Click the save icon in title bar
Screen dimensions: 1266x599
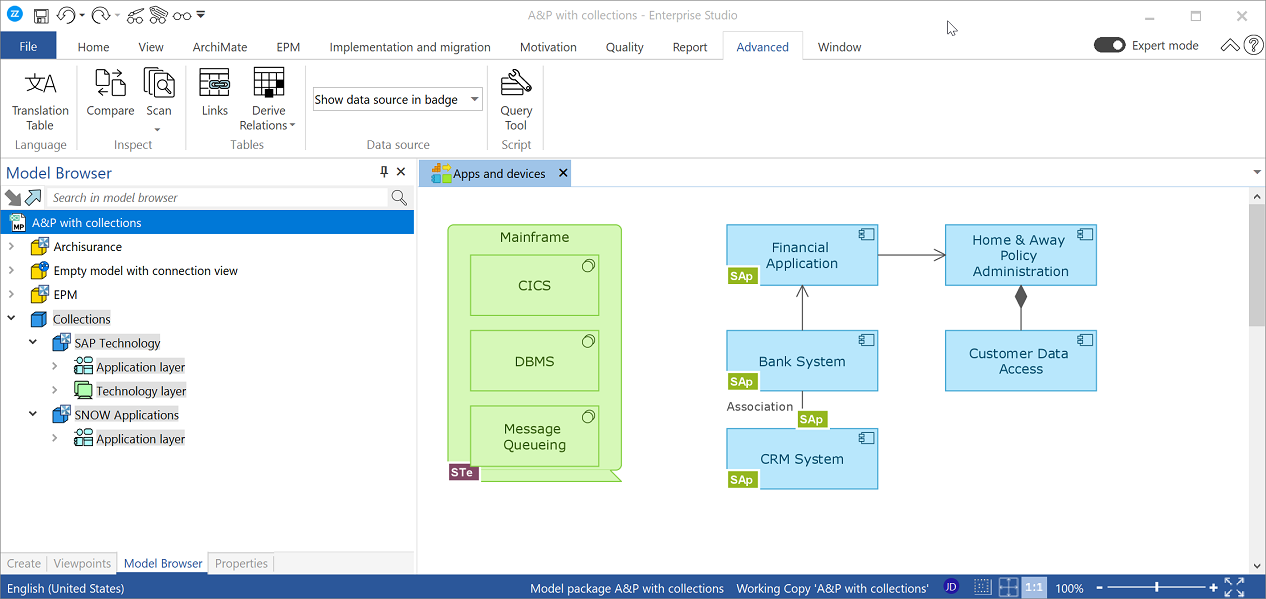(x=41, y=16)
